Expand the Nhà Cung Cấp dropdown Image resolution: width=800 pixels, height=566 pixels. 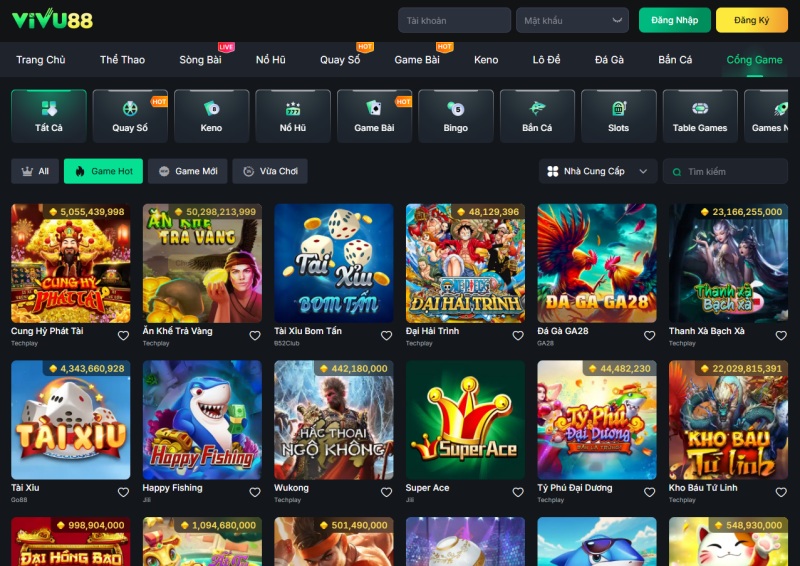click(598, 171)
